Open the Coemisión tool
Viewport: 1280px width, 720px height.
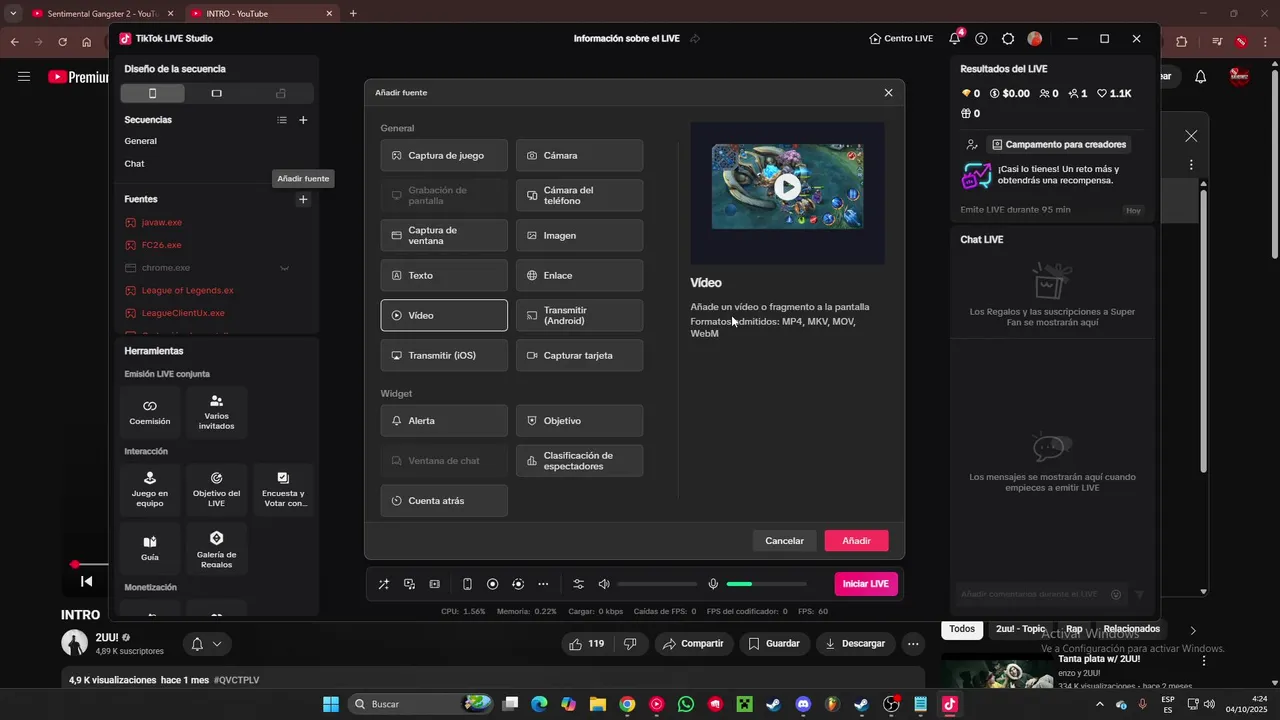[x=150, y=411]
